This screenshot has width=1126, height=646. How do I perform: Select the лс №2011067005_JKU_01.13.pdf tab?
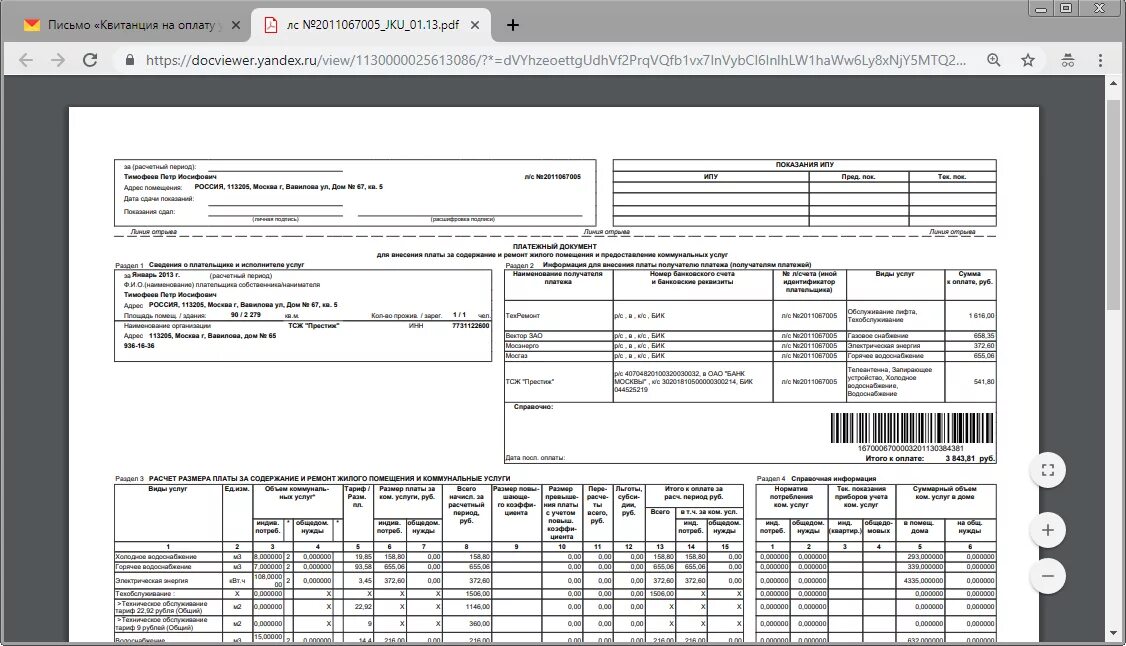371,25
